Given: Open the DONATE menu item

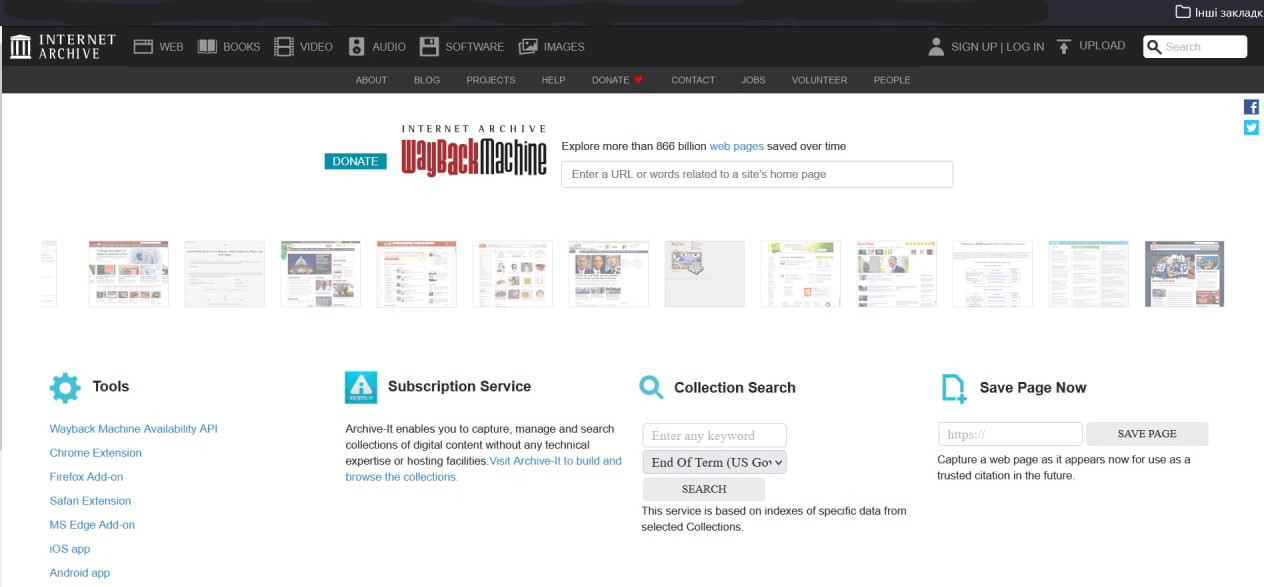Looking at the screenshot, I should (610, 80).
